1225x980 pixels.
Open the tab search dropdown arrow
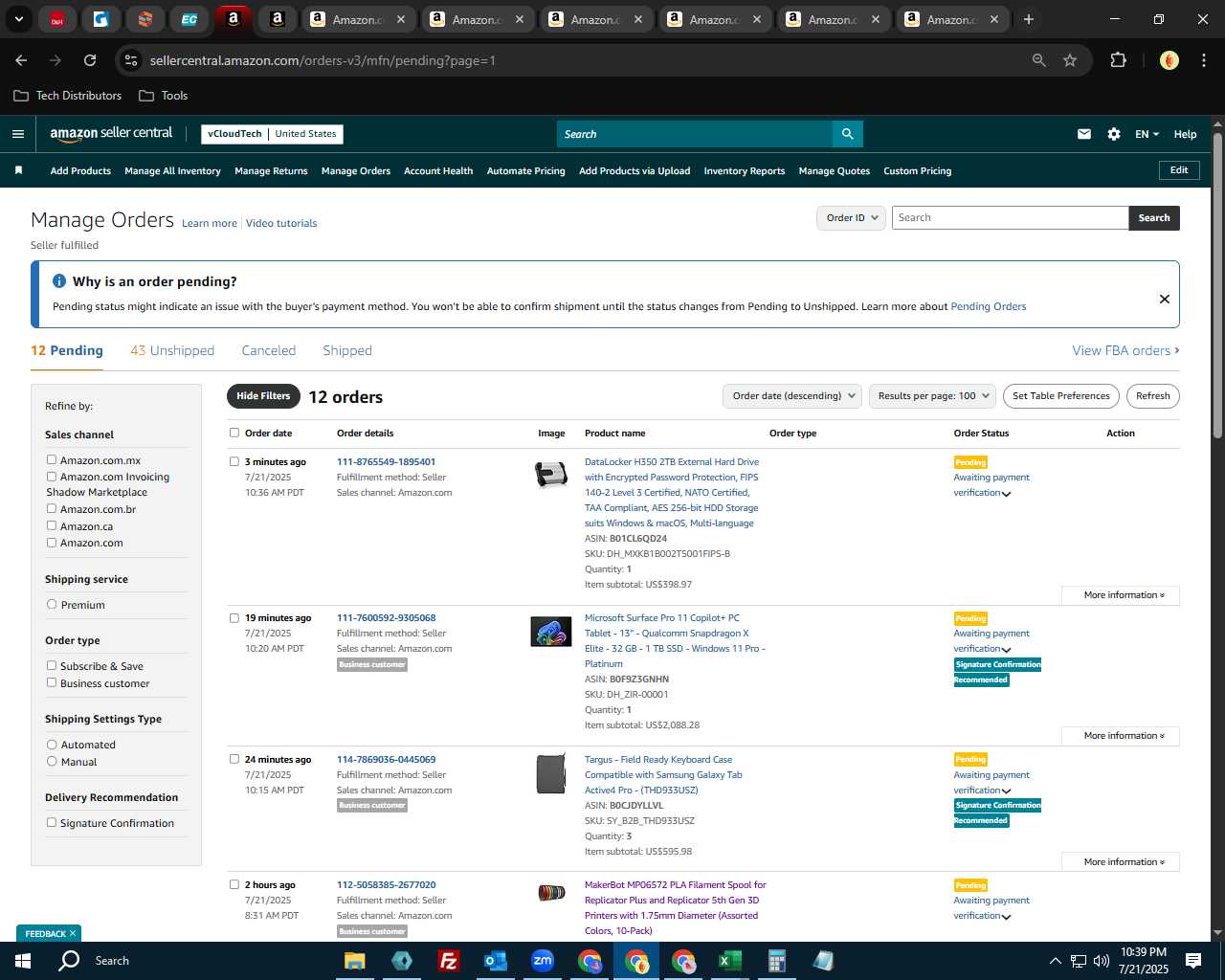[x=18, y=19]
